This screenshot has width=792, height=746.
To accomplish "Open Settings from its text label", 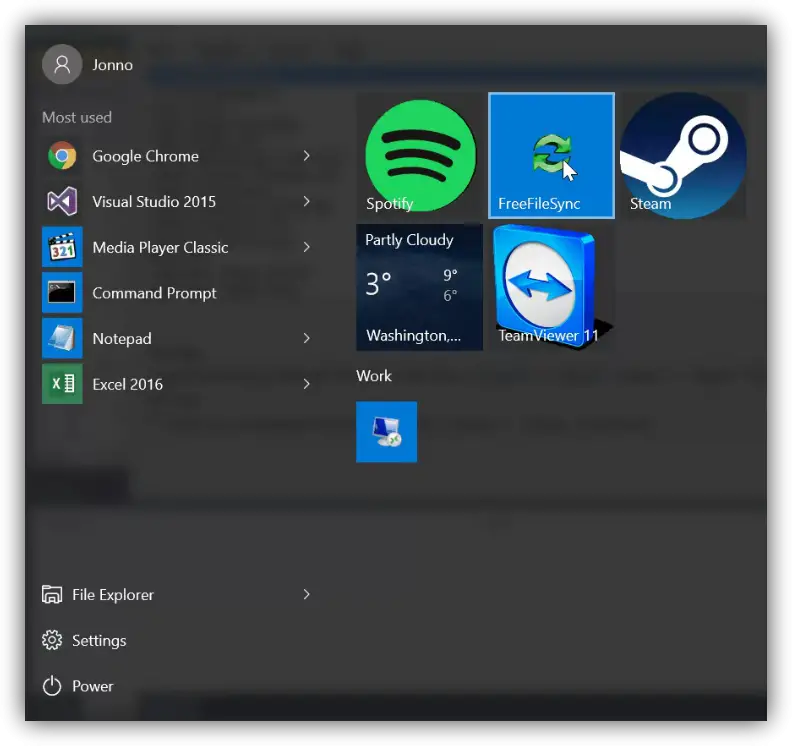I will point(99,640).
